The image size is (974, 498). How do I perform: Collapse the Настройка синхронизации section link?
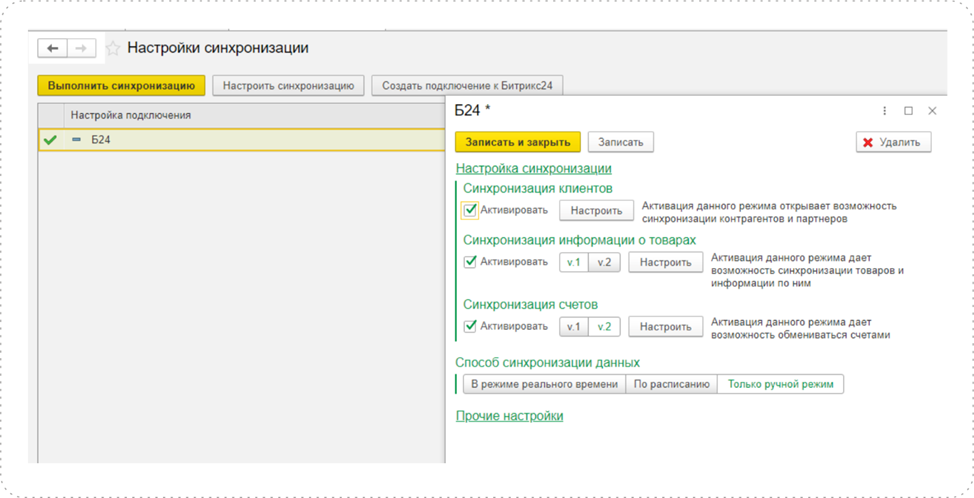(x=534, y=168)
